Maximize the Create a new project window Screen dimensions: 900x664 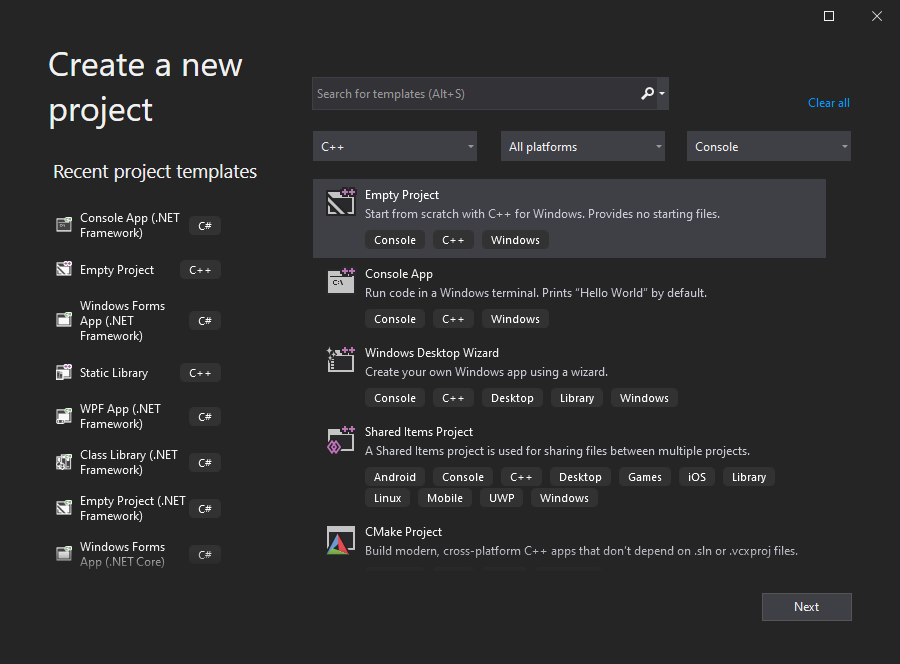coord(829,16)
